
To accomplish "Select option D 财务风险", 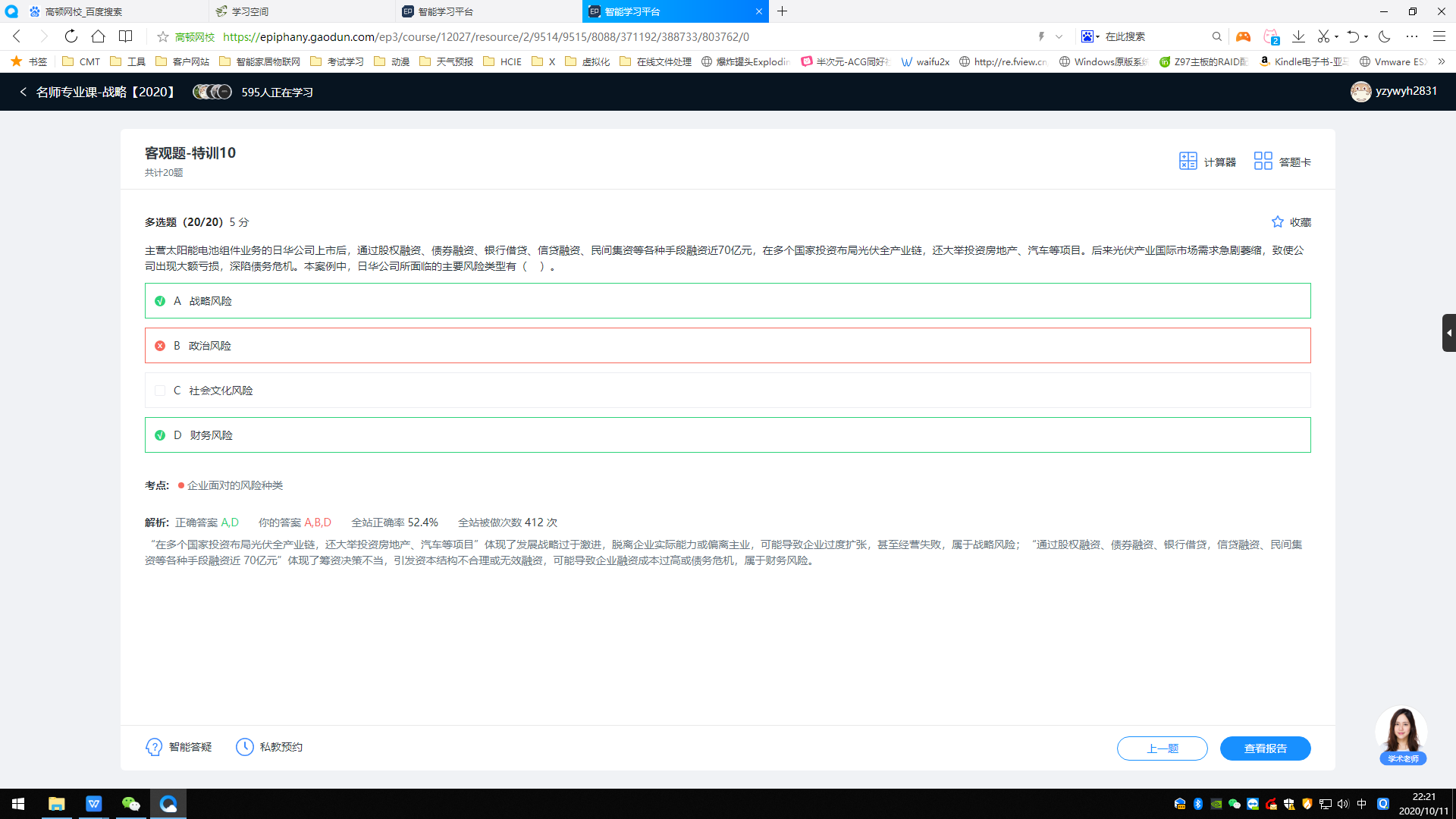I will click(211, 435).
